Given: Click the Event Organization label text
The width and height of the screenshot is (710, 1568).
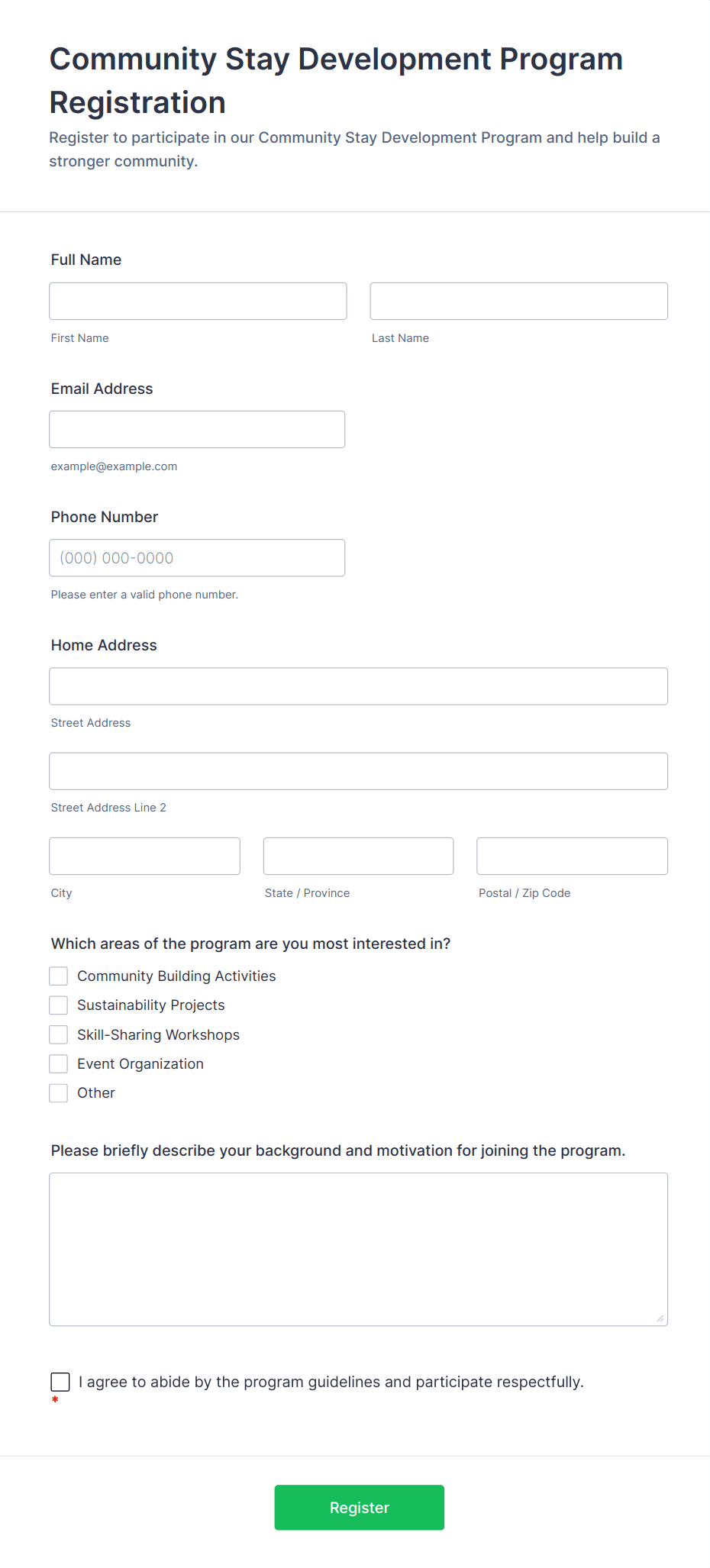Looking at the screenshot, I should tap(140, 1064).
